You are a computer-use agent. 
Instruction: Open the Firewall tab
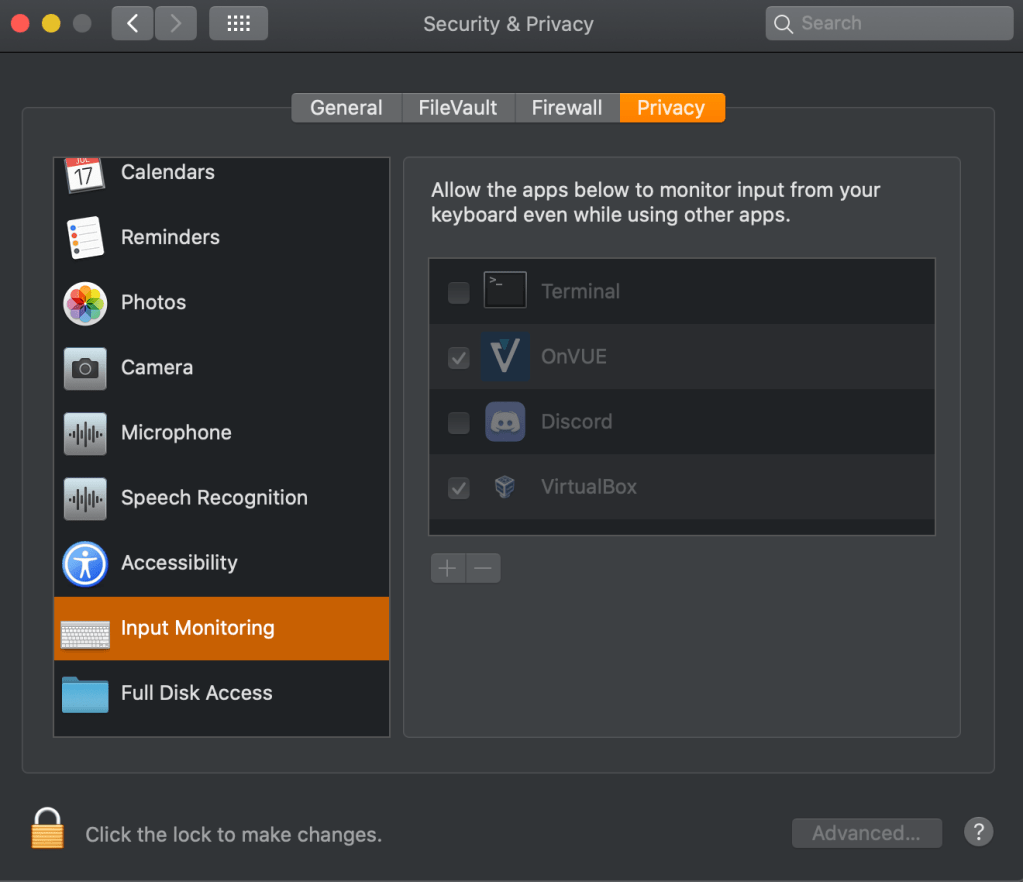(567, 108)
